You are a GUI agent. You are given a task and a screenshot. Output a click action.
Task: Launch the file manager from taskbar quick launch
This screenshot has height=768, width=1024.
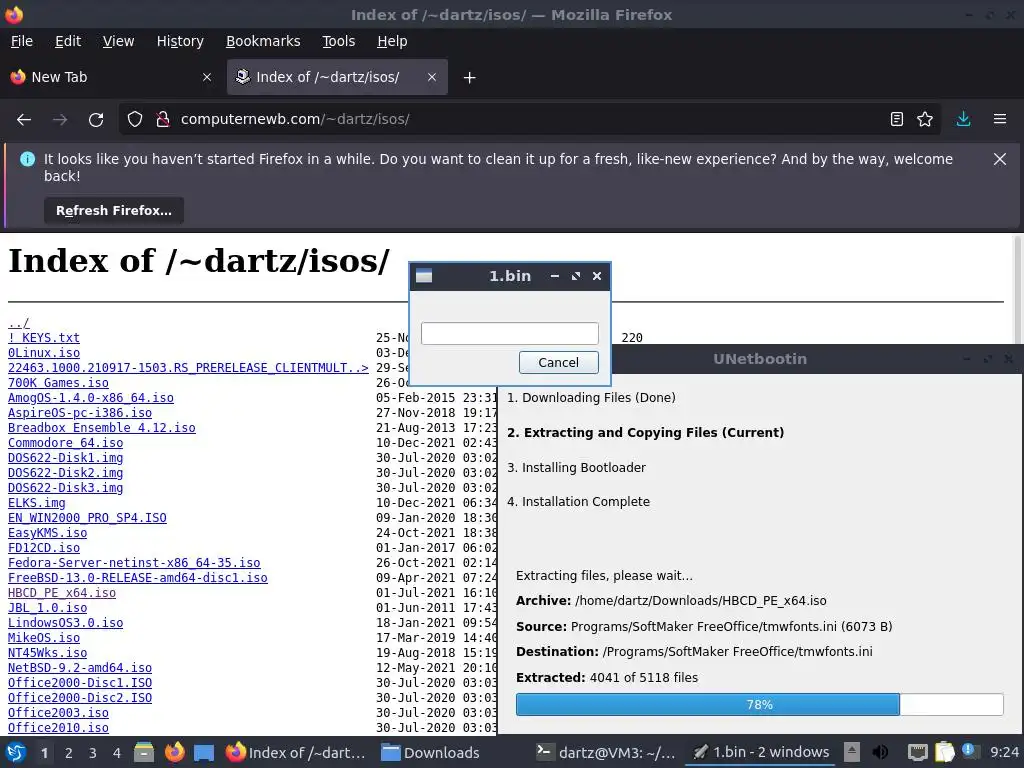(144, 753)
